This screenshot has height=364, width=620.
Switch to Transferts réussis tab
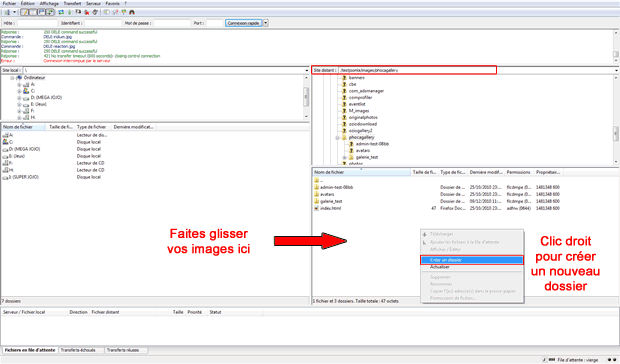click(126, 351)
